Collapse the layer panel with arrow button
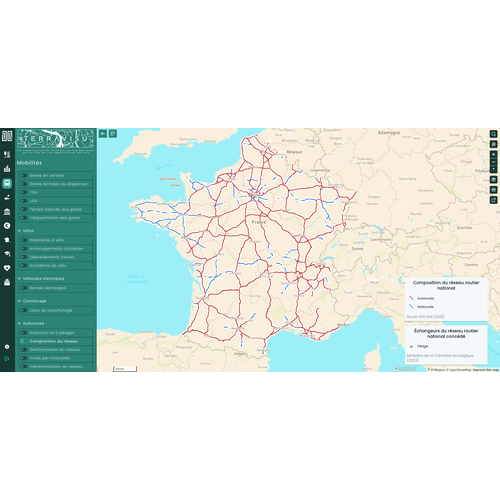This screenshot has width=500, height=500. coord(103,134)
